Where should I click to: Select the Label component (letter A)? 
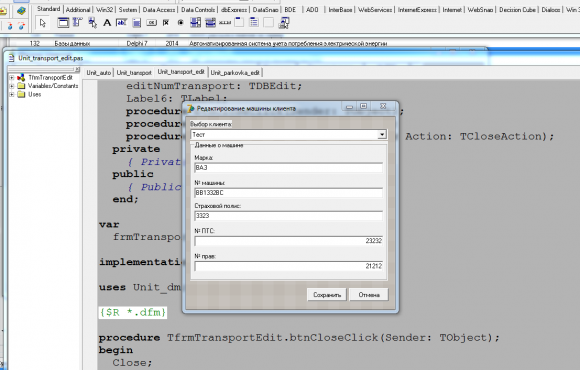click(x=107, y=23)
